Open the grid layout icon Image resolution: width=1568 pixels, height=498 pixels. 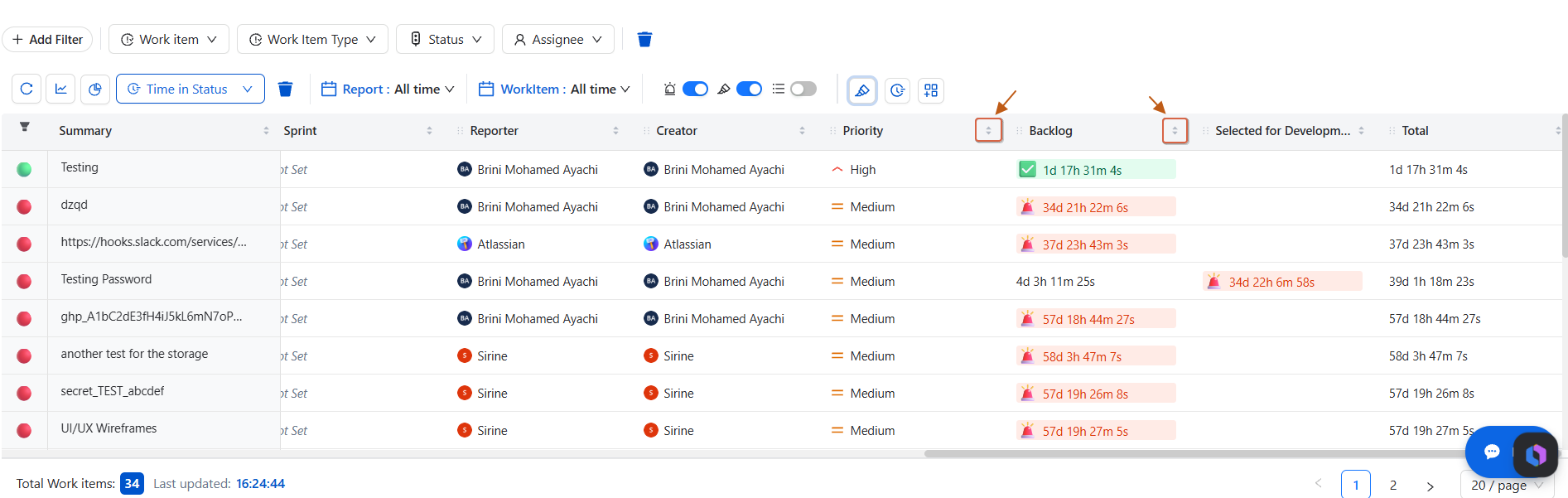point(931,90)
